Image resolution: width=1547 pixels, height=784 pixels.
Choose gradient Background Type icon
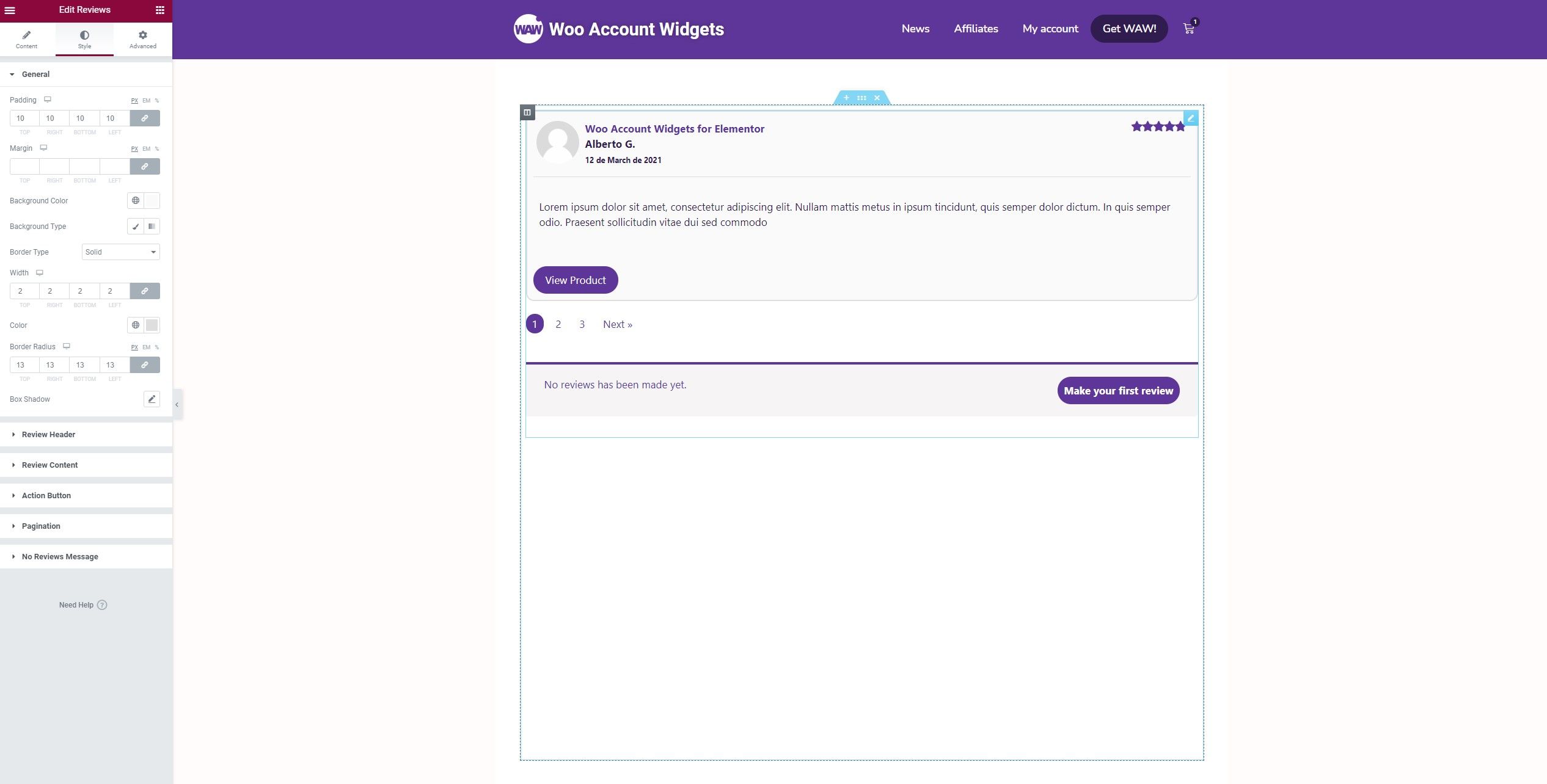point(152,227)
